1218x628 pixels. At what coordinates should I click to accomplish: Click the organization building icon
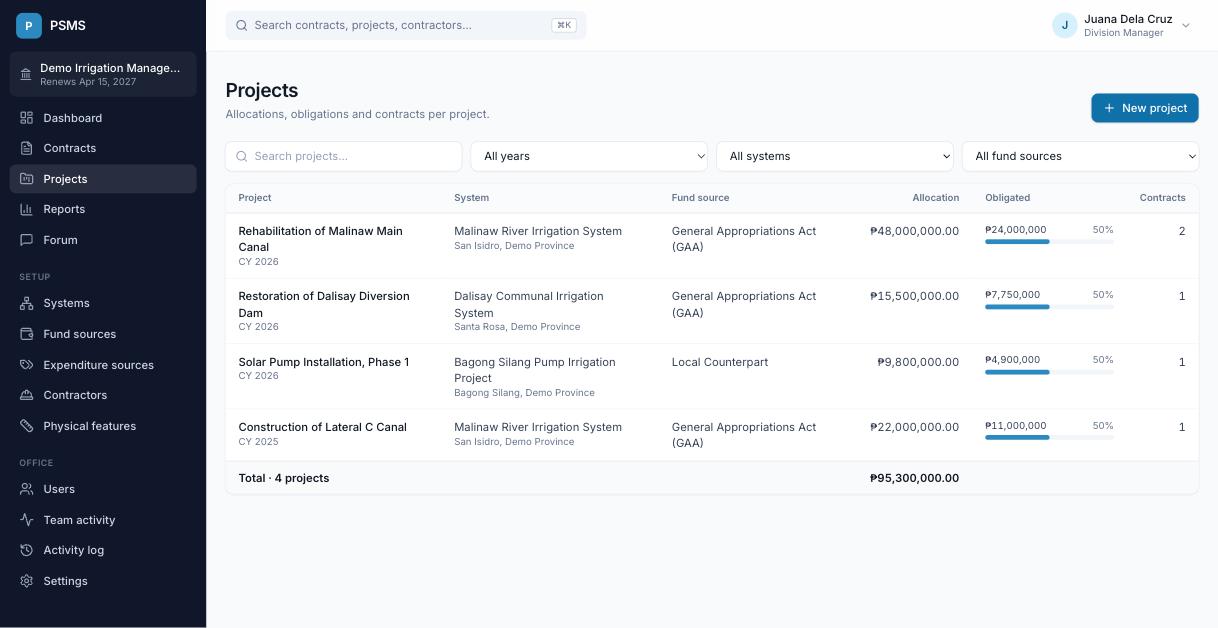pyautogui.click(x=26, y=74)
